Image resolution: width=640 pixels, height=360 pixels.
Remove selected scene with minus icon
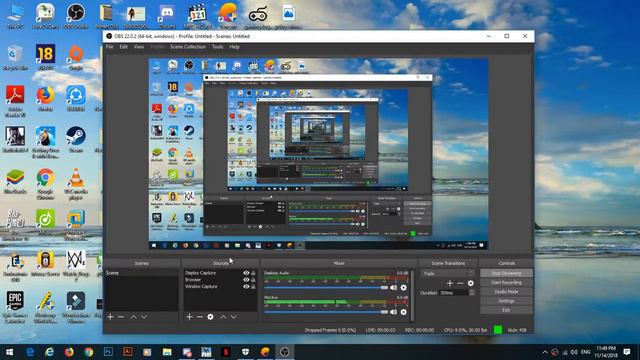[x=121, y=317]
